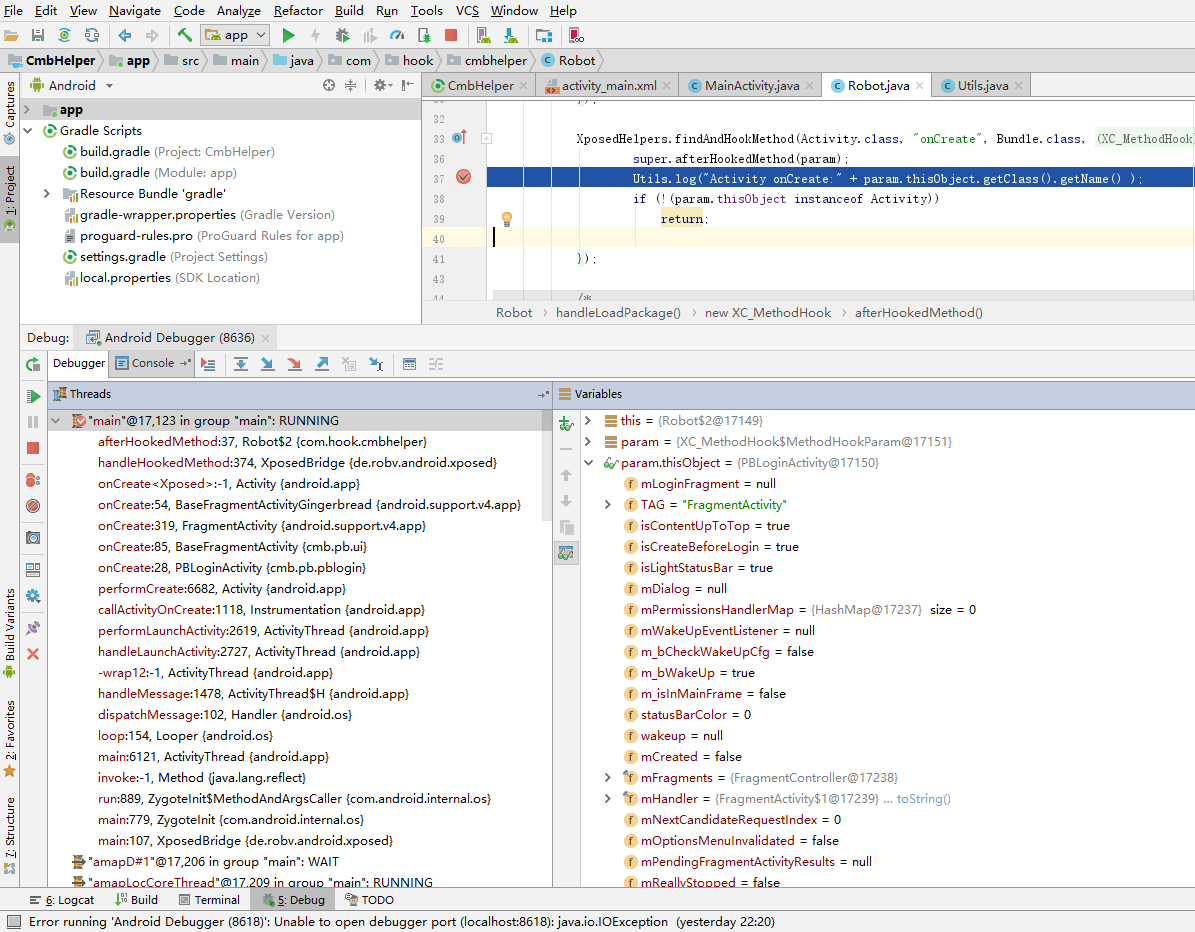Image resolution: width=1195 pixels, height=932 pixels.
Task: Run to cursor in debugger toolbar
Action: pyautogui.click(x=376, y=364)
